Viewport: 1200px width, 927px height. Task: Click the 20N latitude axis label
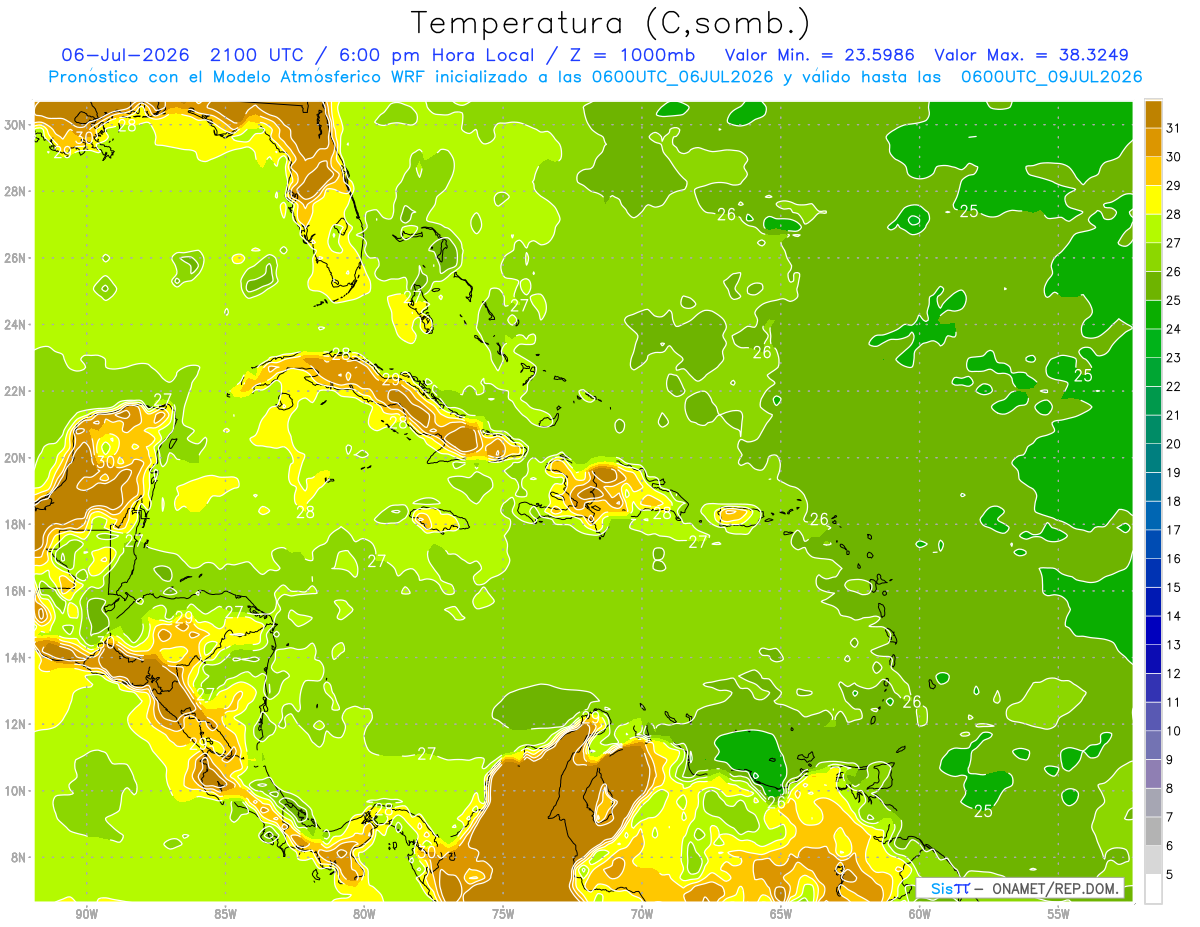pyautogui.click(x=14, y=458)
